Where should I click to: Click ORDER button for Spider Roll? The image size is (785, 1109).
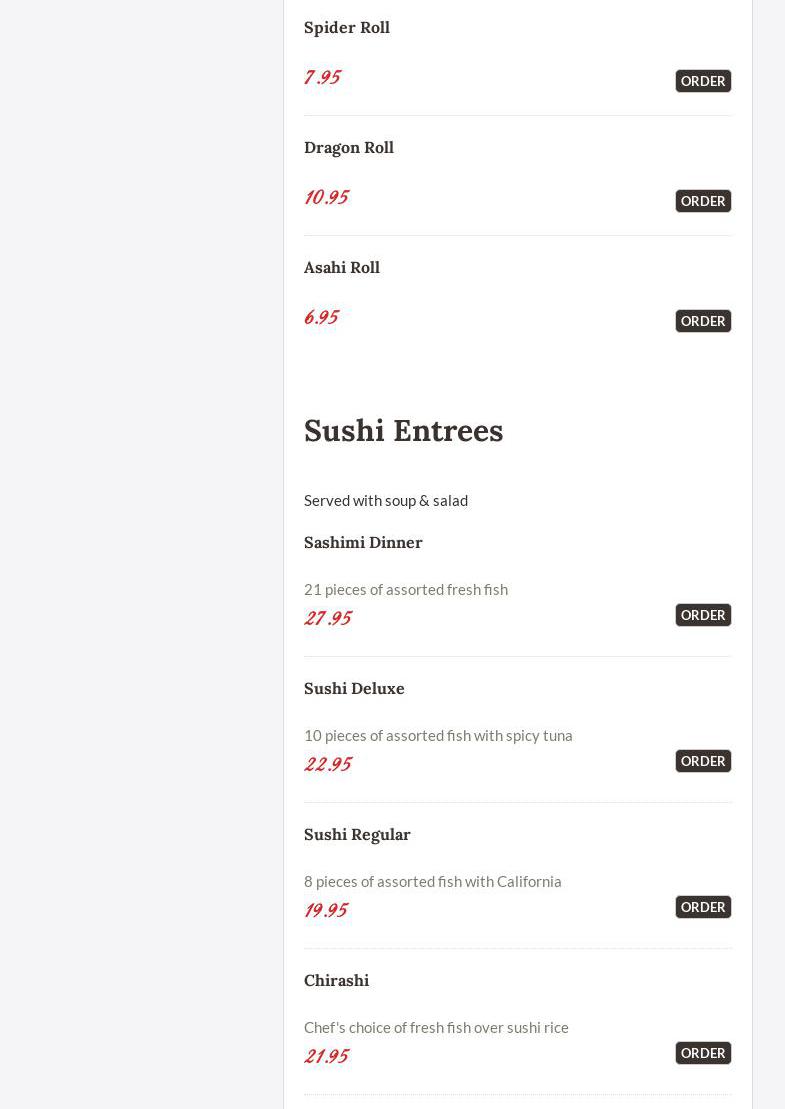(x=703, y=81)
